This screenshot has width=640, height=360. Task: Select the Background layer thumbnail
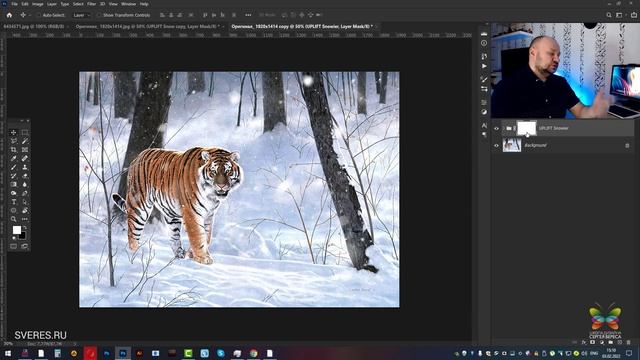point(512,145)
